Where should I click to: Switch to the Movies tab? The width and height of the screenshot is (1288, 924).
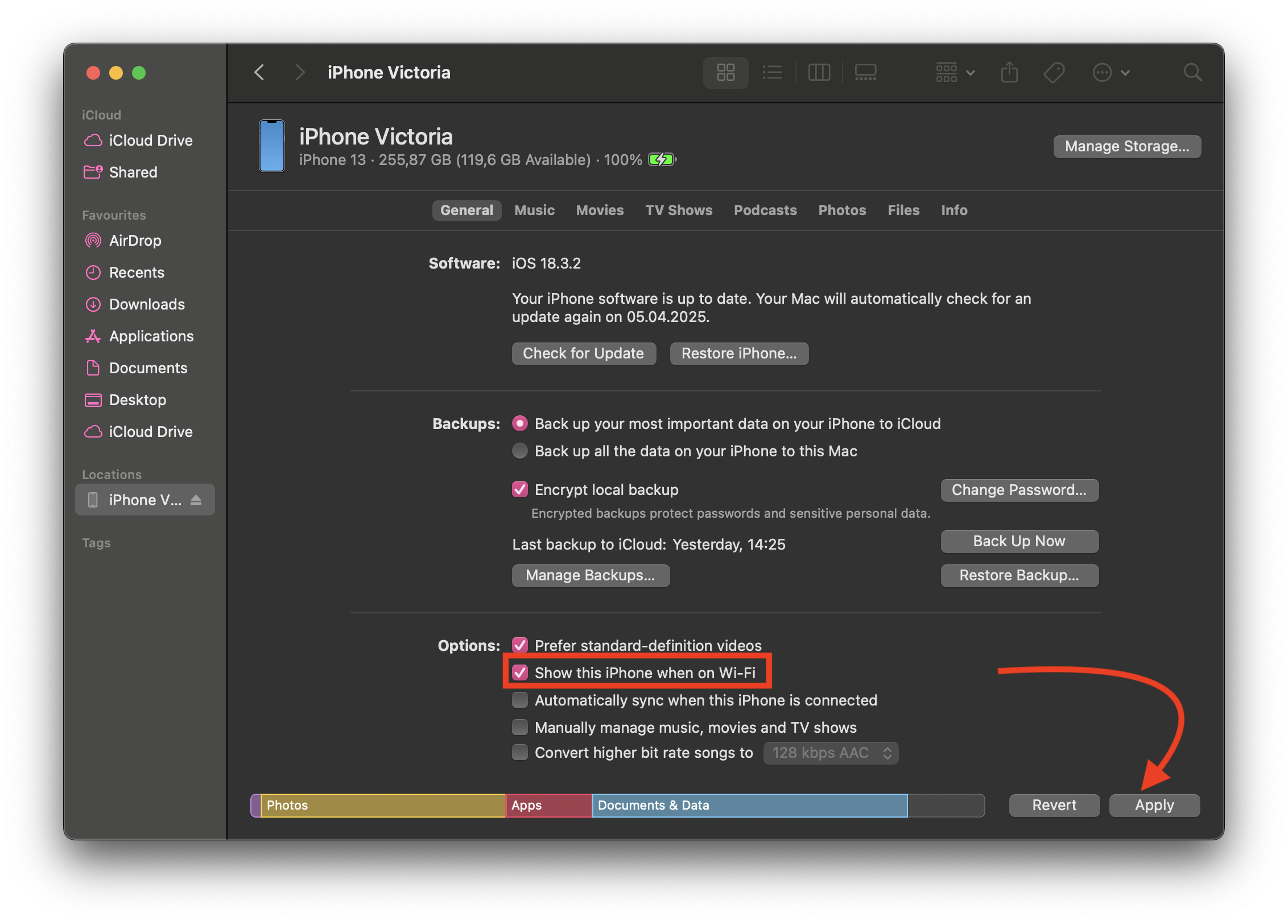point(600,211)
